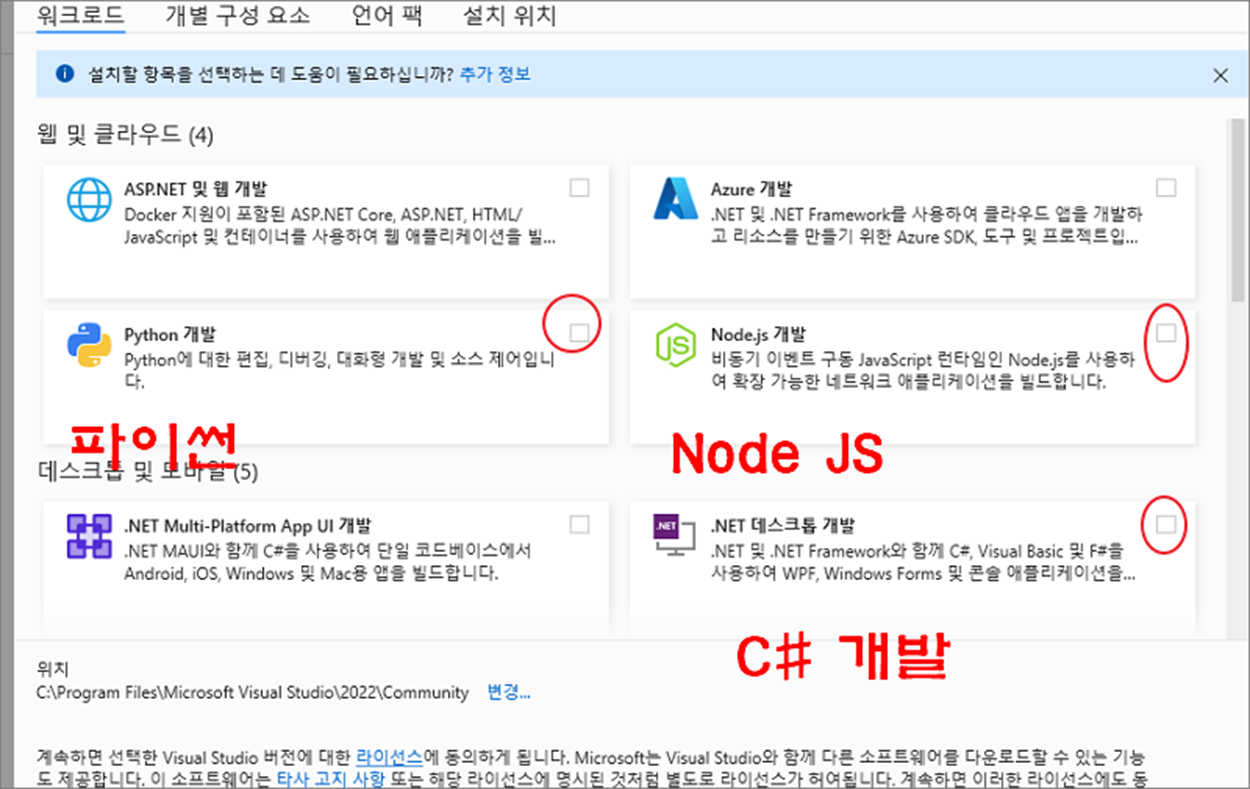Open the 타사 고지 사항 link
The width and height of the screenshot is (1250, 789).
(x=331, y=779)
